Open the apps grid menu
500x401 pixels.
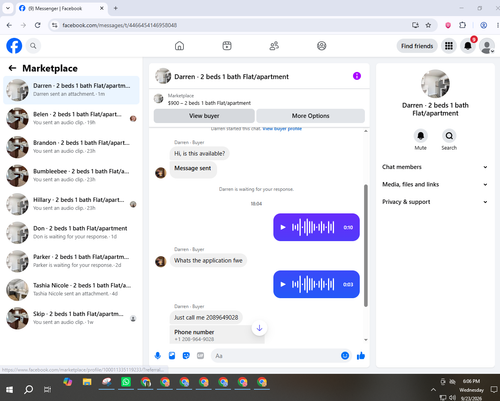pos(449,46)
